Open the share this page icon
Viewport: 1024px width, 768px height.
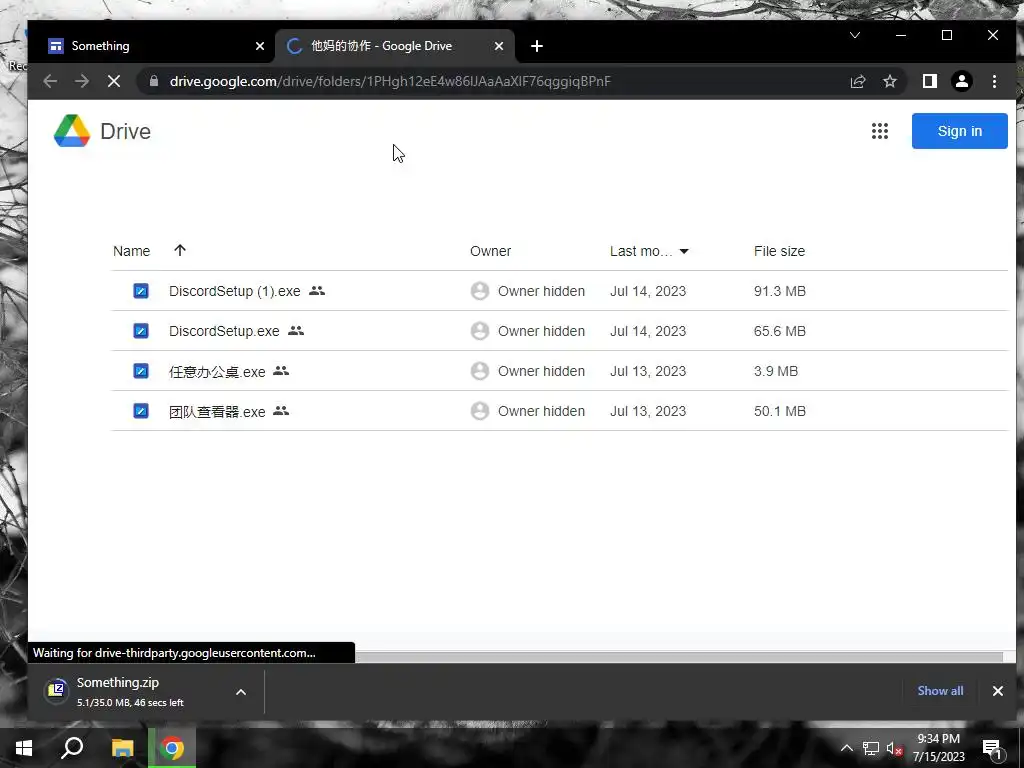point(857,81)
